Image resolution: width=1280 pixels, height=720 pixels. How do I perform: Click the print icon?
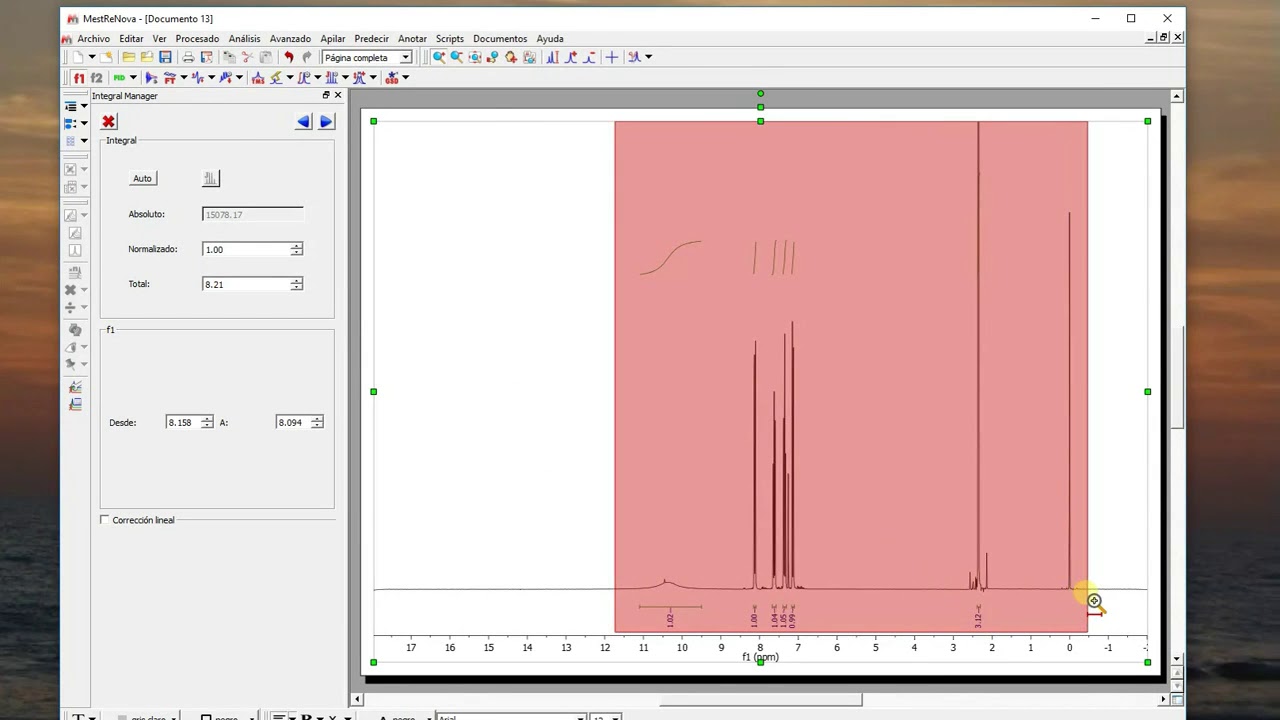click(188, 57)
